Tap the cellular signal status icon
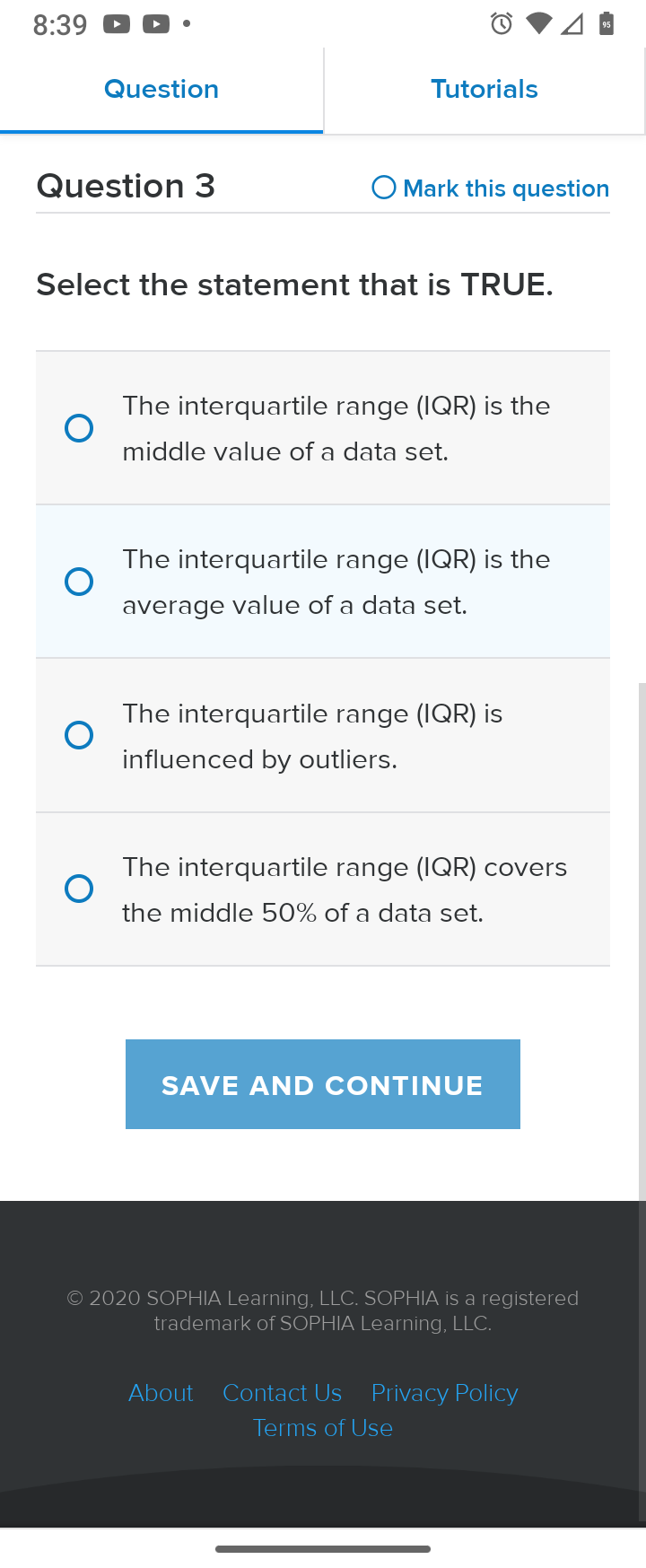The height and width of the screenshot is (1568, 646). 572,24
